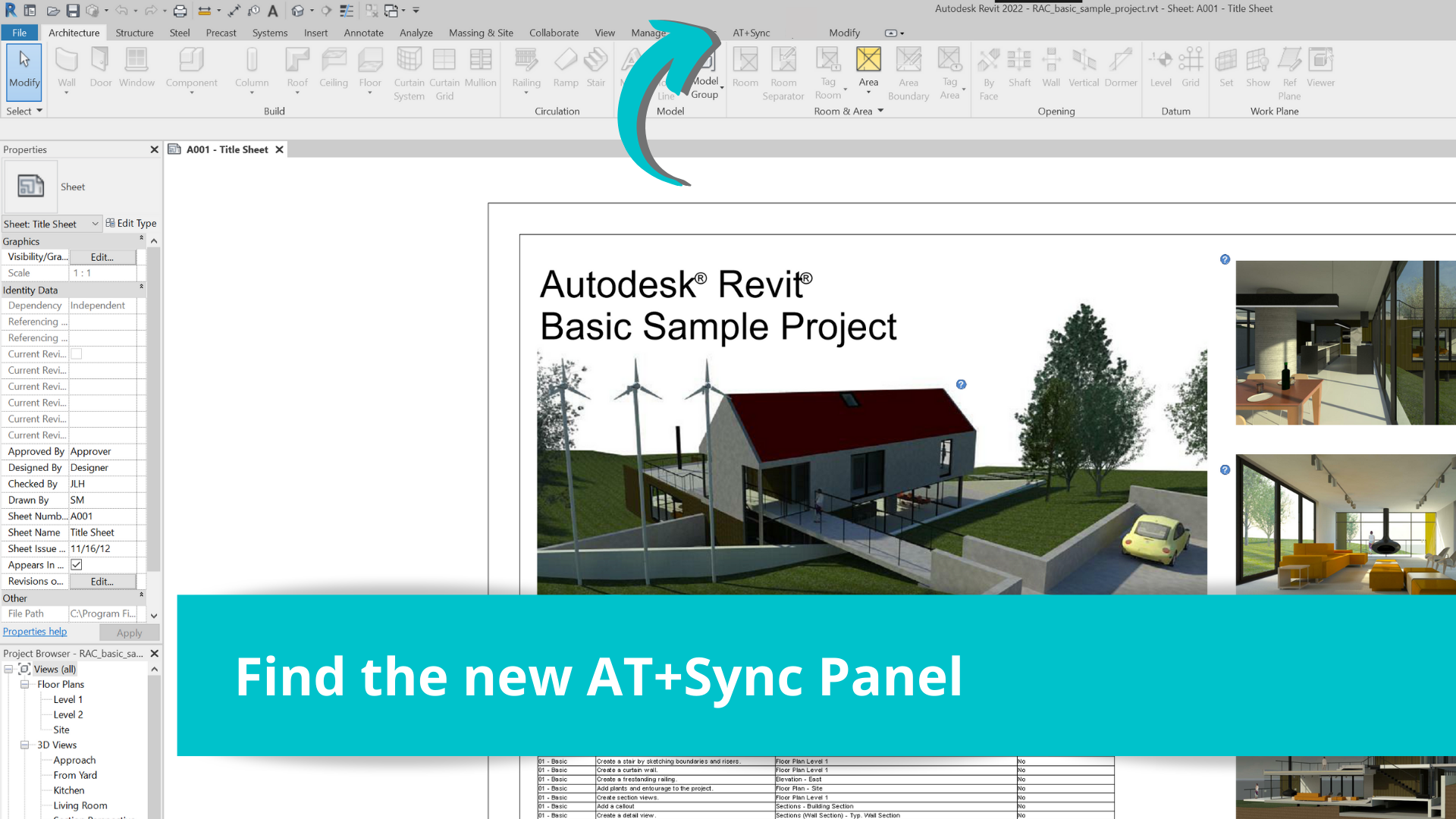Toggle the Current Revision checkbox

click(77, 354)
